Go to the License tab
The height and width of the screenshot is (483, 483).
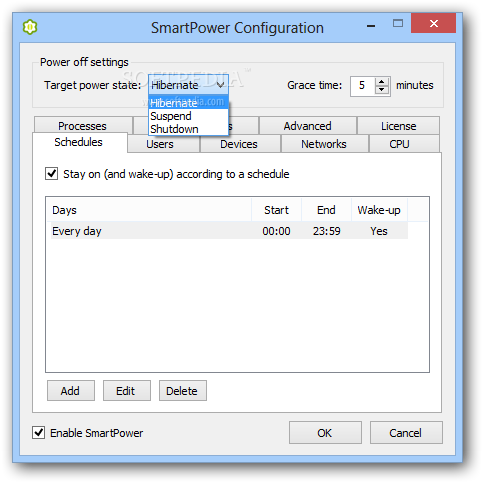(398, 126)
